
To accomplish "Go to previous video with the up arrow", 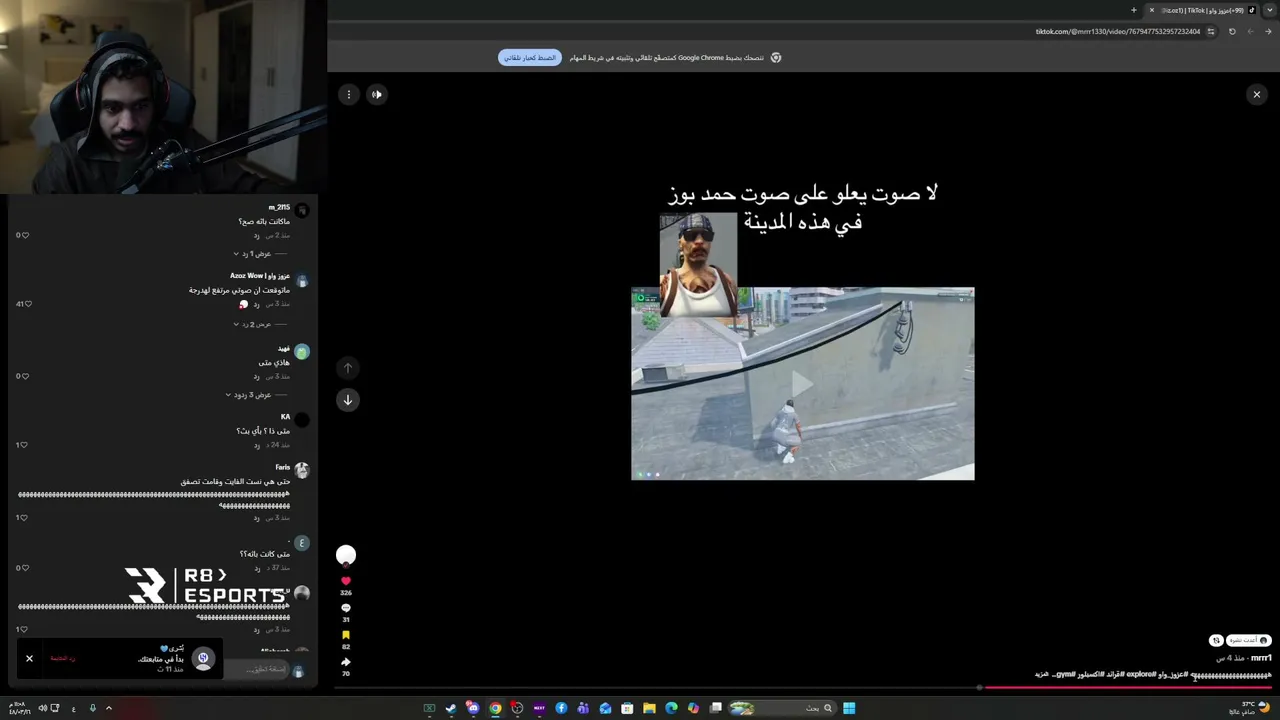I will coord(348,368).
